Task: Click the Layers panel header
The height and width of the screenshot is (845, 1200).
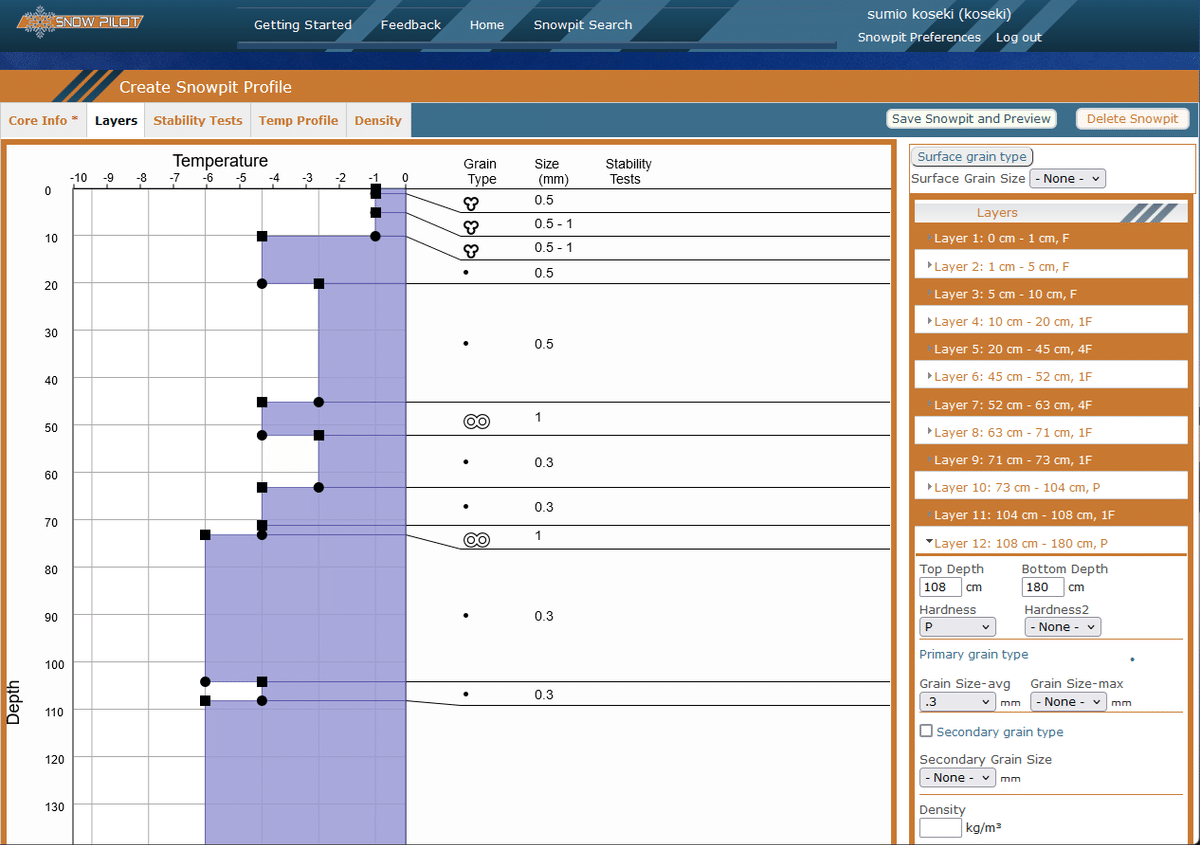Action: (1050, 212)
